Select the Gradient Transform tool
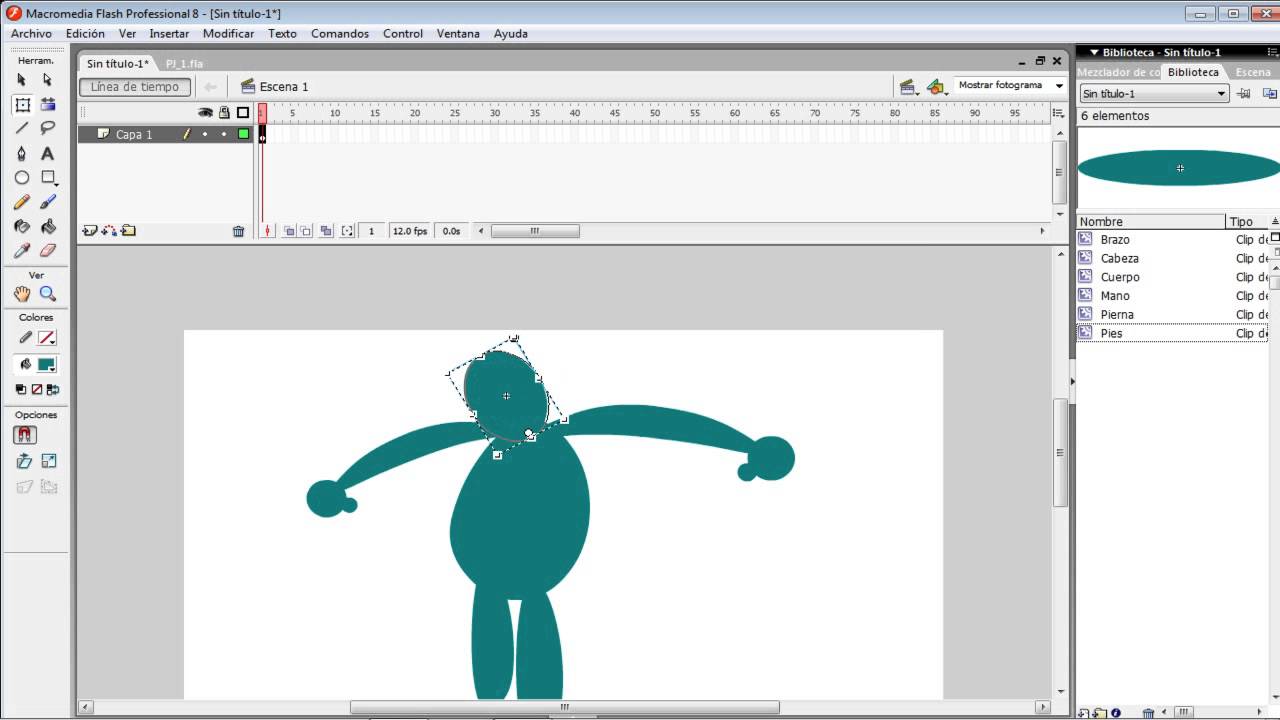 point(47,104)
